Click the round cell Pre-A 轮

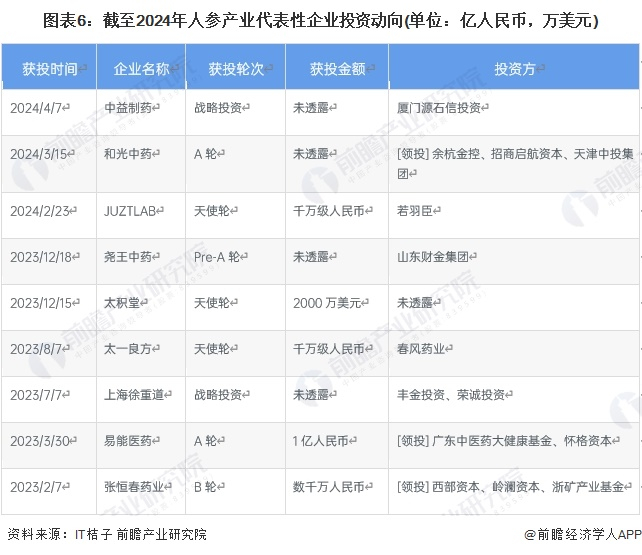click(x=235, y=261)
